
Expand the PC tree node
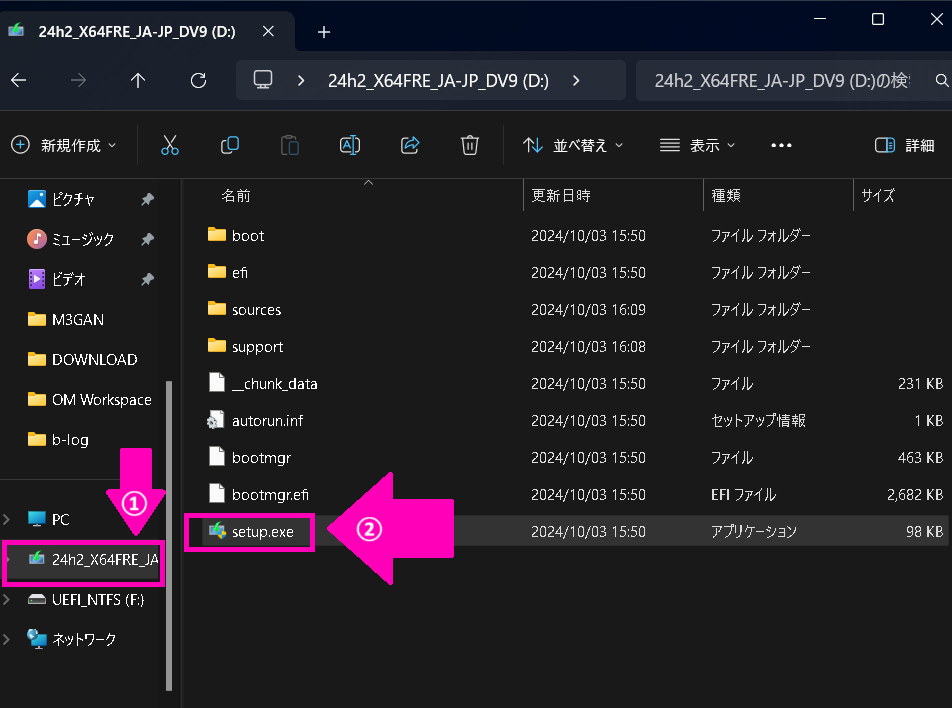pyautogui.click(x=7, y=519)
